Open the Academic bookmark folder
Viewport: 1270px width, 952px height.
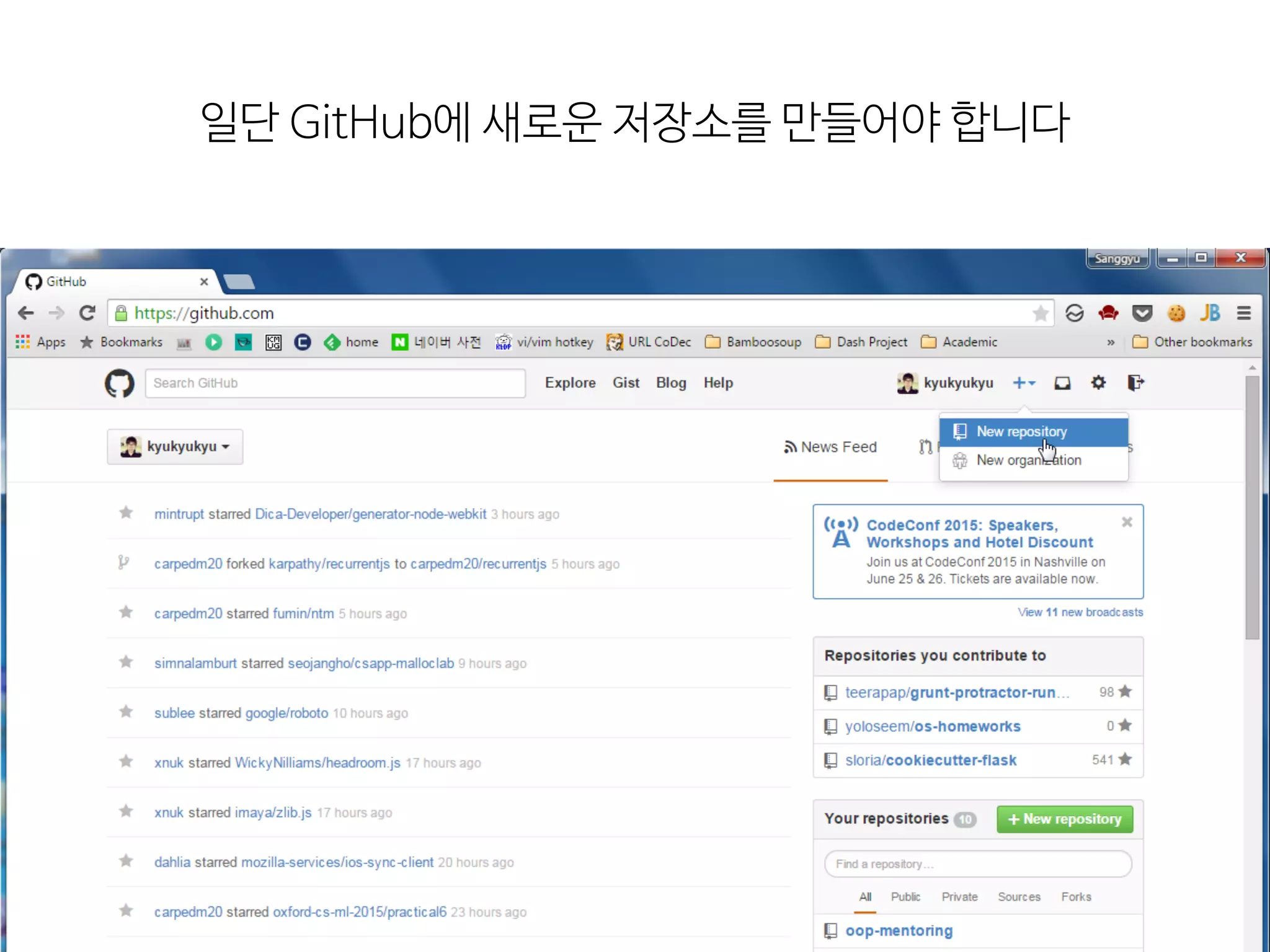(x=959, y=342)
